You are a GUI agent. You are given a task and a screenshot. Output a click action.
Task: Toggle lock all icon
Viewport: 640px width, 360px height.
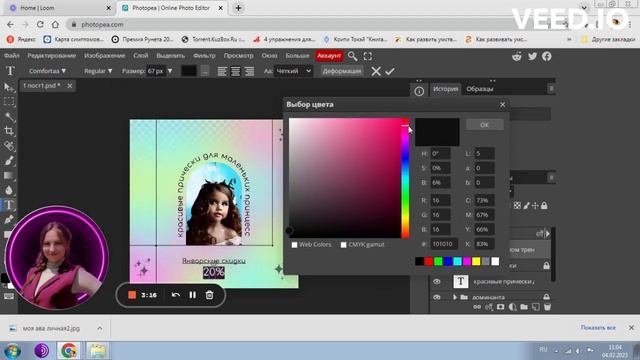(544, 206)
